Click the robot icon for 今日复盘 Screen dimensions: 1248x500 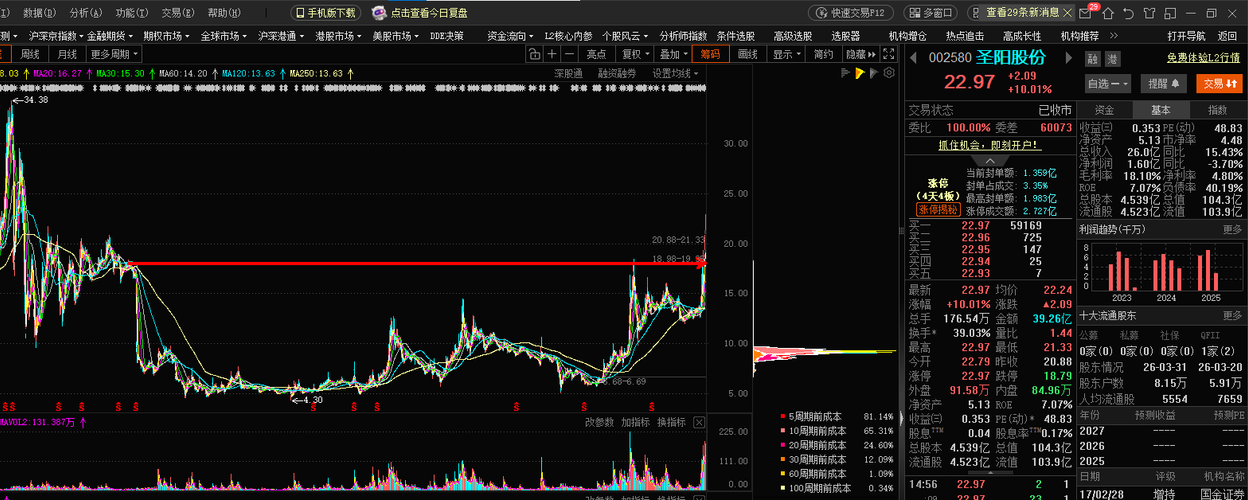pos(379,13)
